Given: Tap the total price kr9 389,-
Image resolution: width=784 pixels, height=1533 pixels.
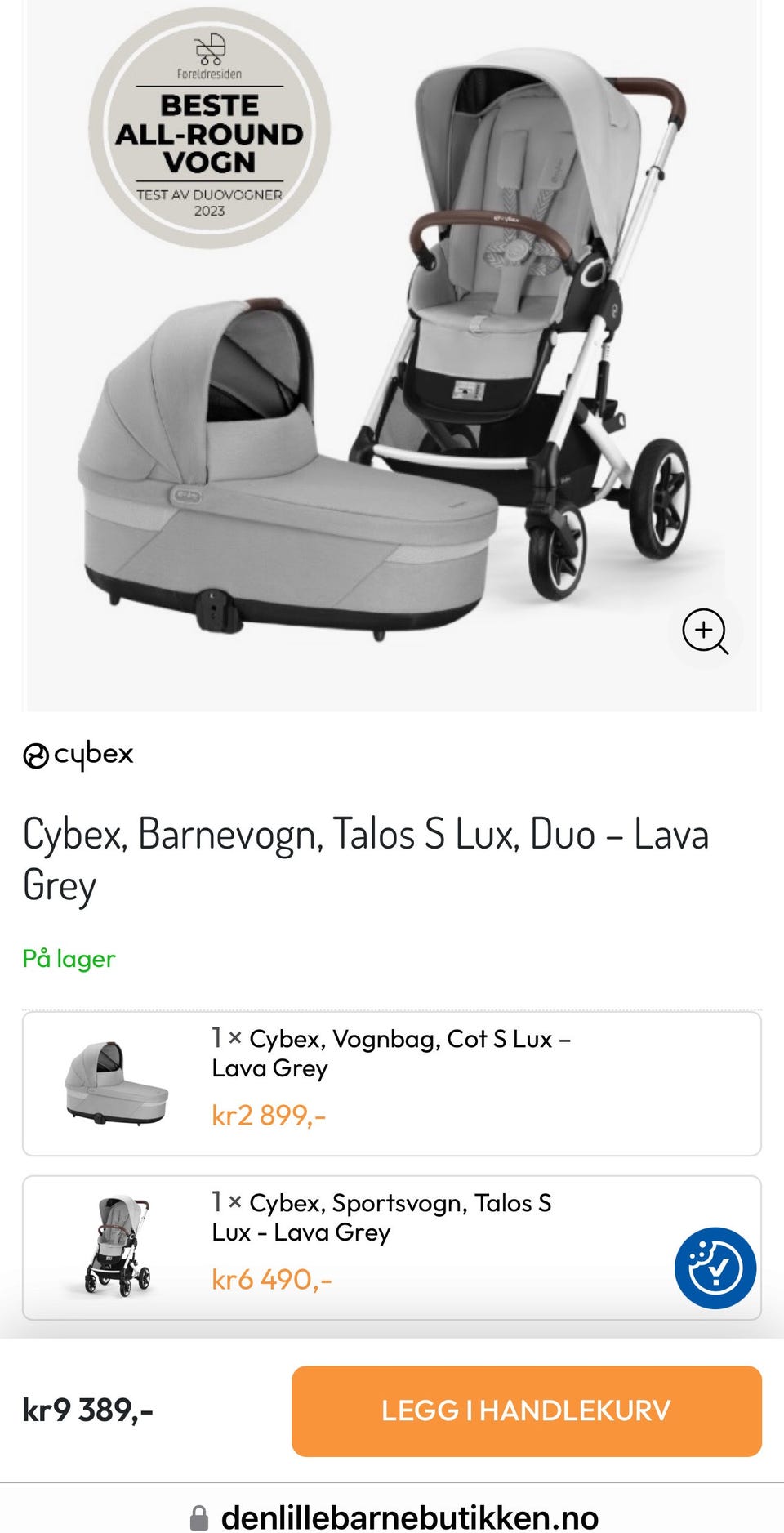Looking at the screenshot, I should click(x=88, y=1410).
